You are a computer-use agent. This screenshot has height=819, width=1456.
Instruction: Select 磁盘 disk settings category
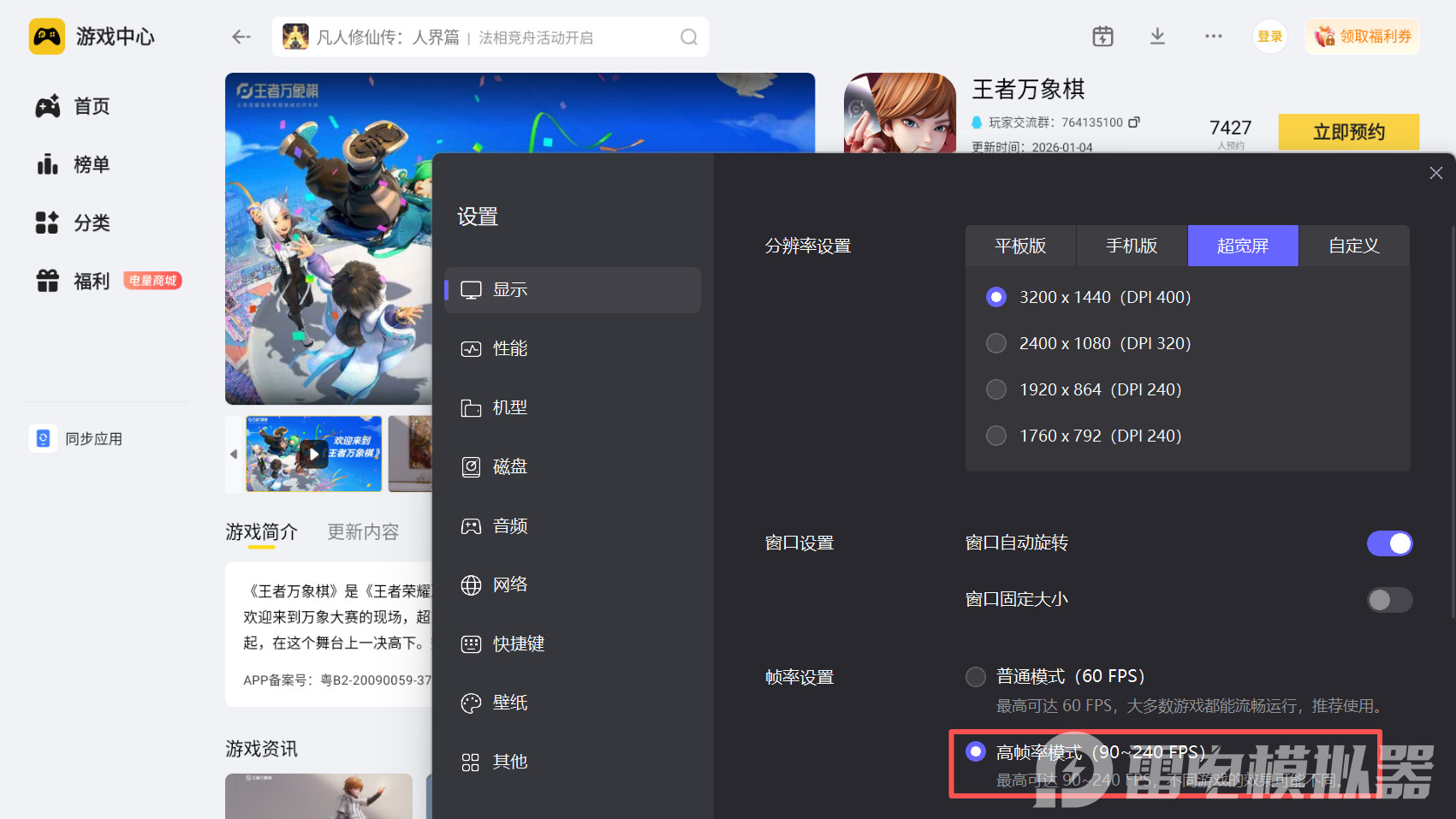point(573,467)
